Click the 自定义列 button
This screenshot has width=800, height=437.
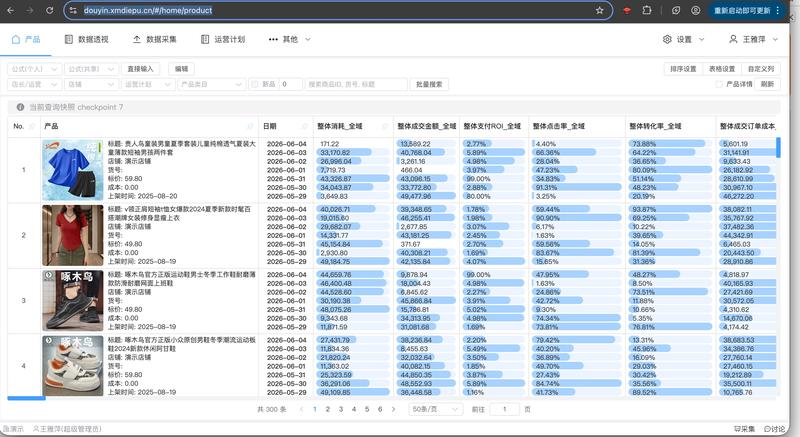pos(761,69)
